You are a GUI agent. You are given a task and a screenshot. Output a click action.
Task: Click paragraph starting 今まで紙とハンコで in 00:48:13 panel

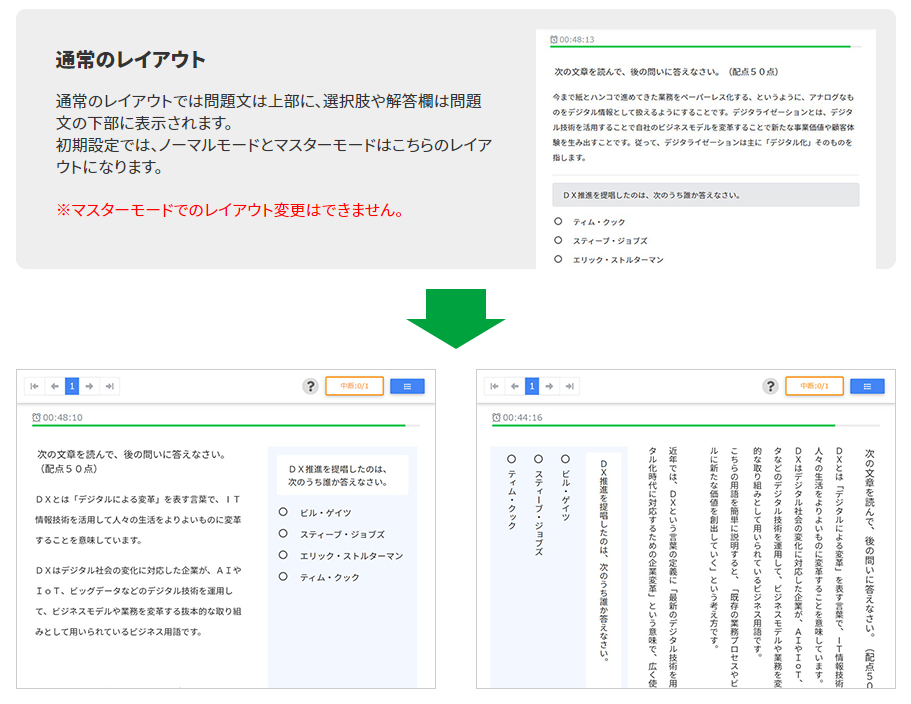click(x=703, y=127)
